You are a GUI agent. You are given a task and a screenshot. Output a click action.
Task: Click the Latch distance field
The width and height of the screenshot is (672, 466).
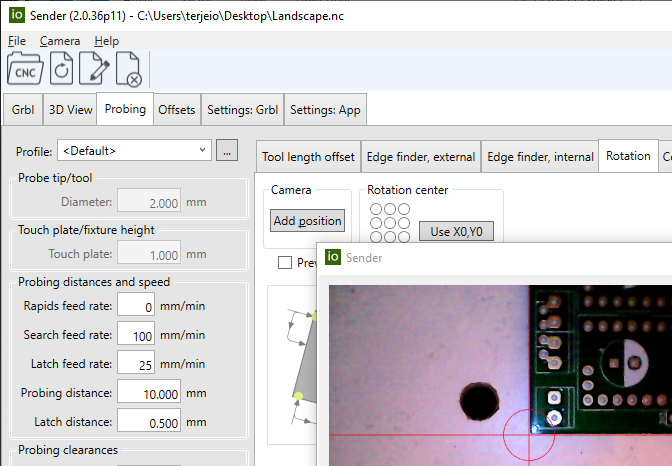click(149, 422)
